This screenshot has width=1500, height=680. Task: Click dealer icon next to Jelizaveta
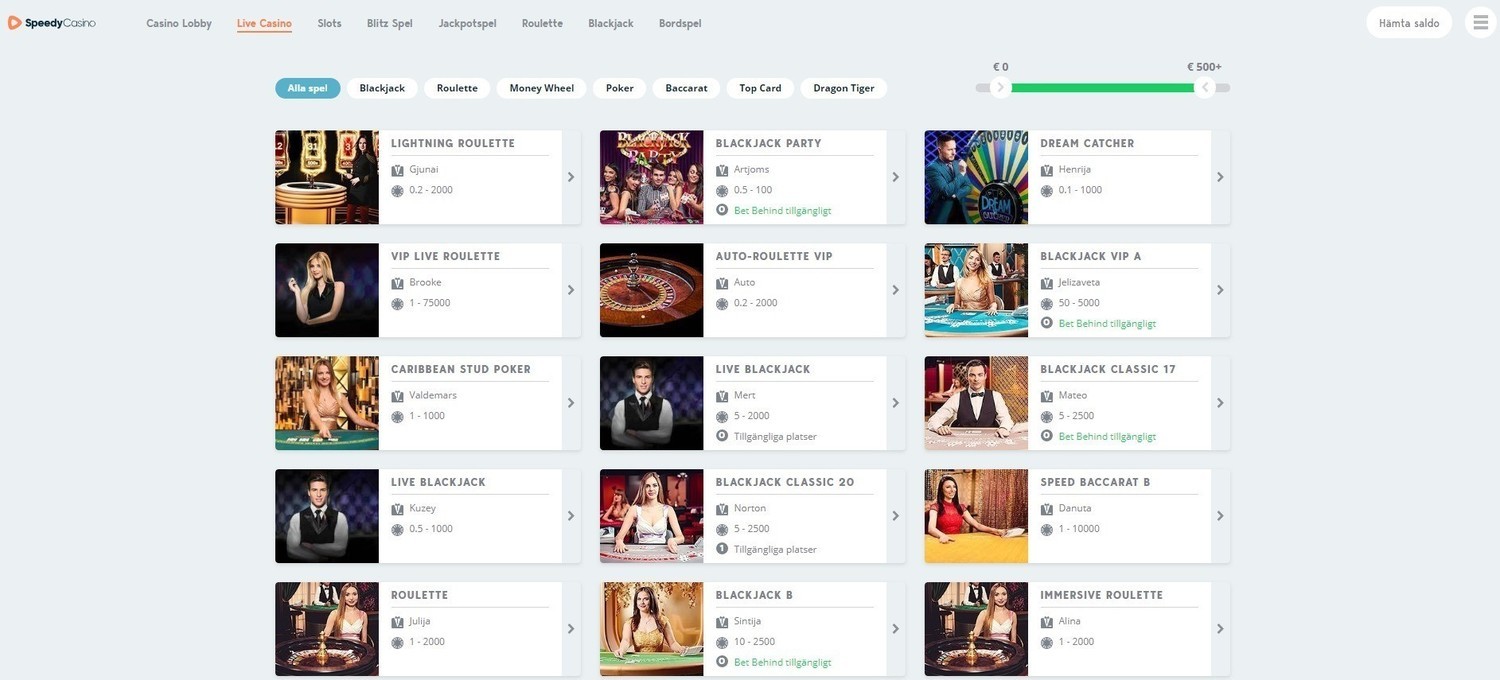pyautogui.click(x=1047, y=283)
